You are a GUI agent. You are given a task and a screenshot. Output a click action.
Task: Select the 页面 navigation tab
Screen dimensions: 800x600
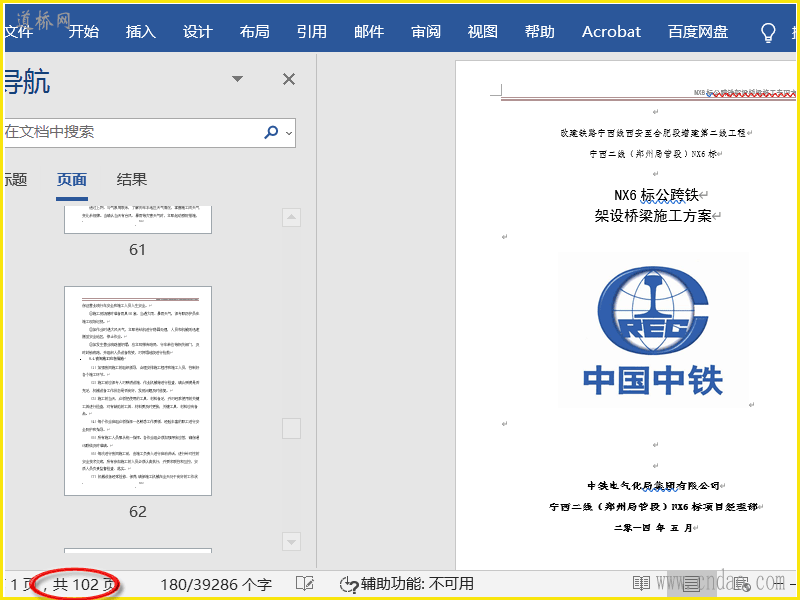point(71,180)
